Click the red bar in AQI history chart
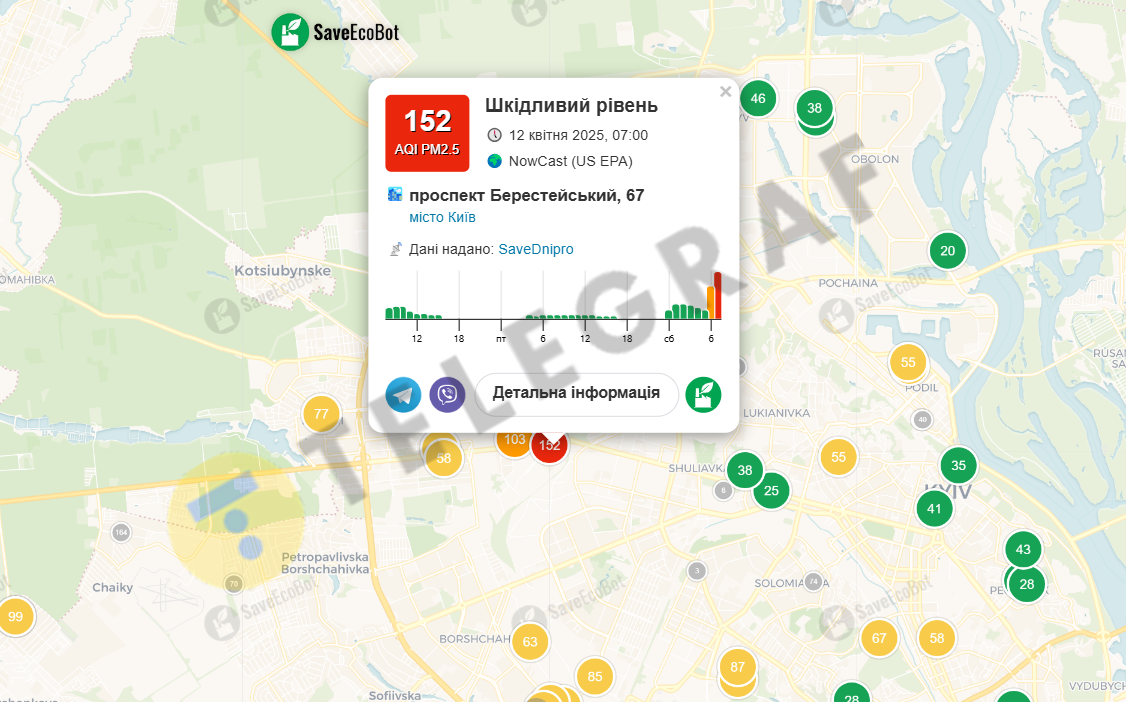 (x=718, y=295)
